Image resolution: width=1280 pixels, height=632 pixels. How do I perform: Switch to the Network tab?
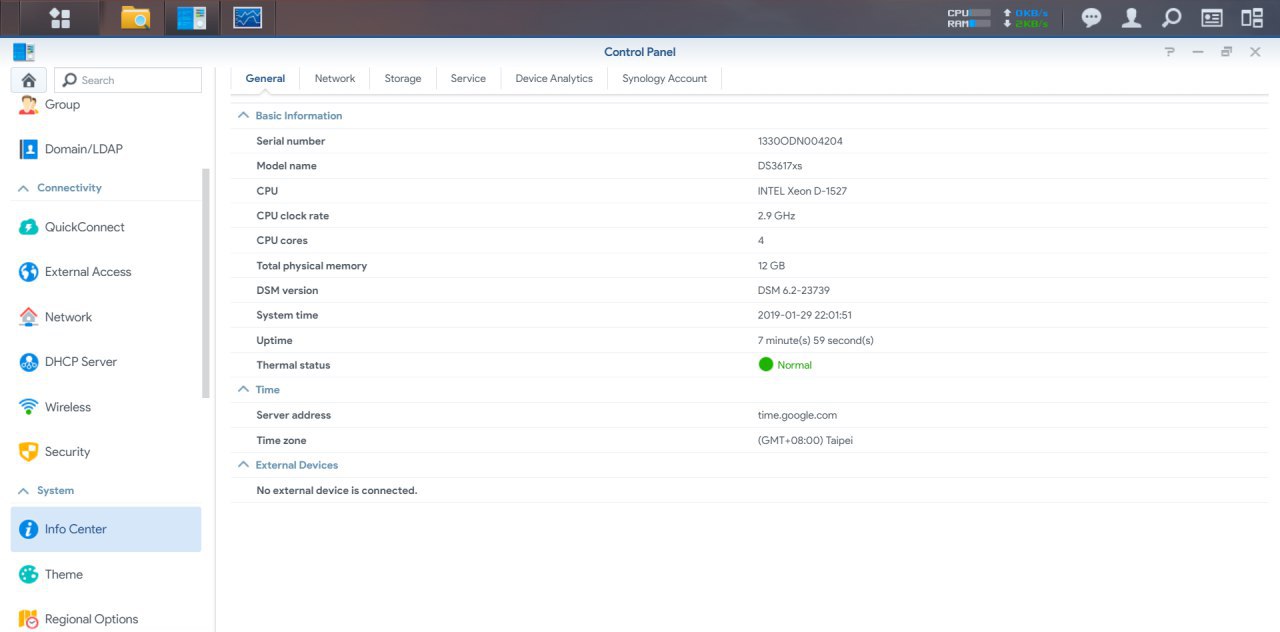pos(335,79)
